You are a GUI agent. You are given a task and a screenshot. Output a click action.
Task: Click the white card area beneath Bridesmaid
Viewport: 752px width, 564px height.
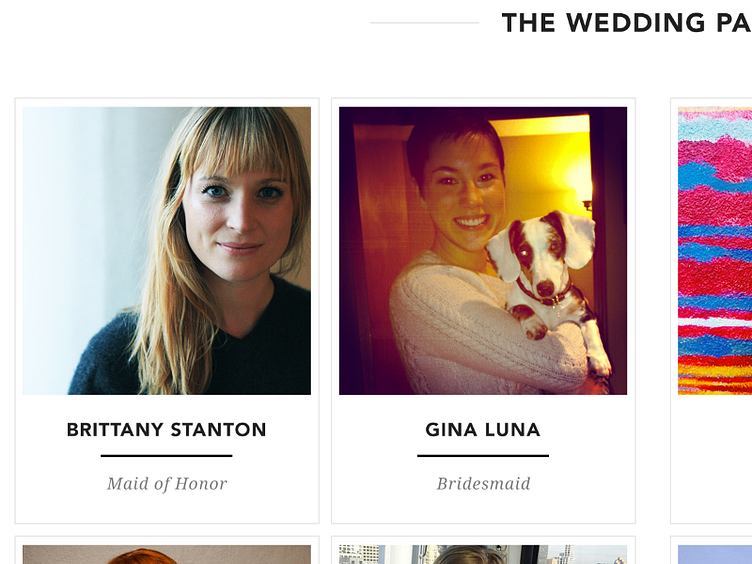tap(483, 508)
